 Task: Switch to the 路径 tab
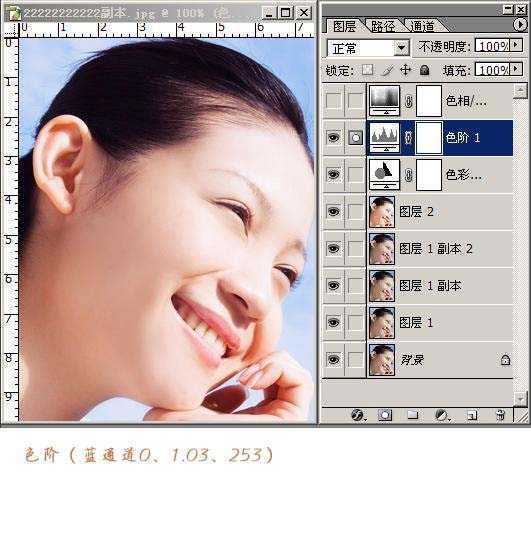(x=383, y=26)
